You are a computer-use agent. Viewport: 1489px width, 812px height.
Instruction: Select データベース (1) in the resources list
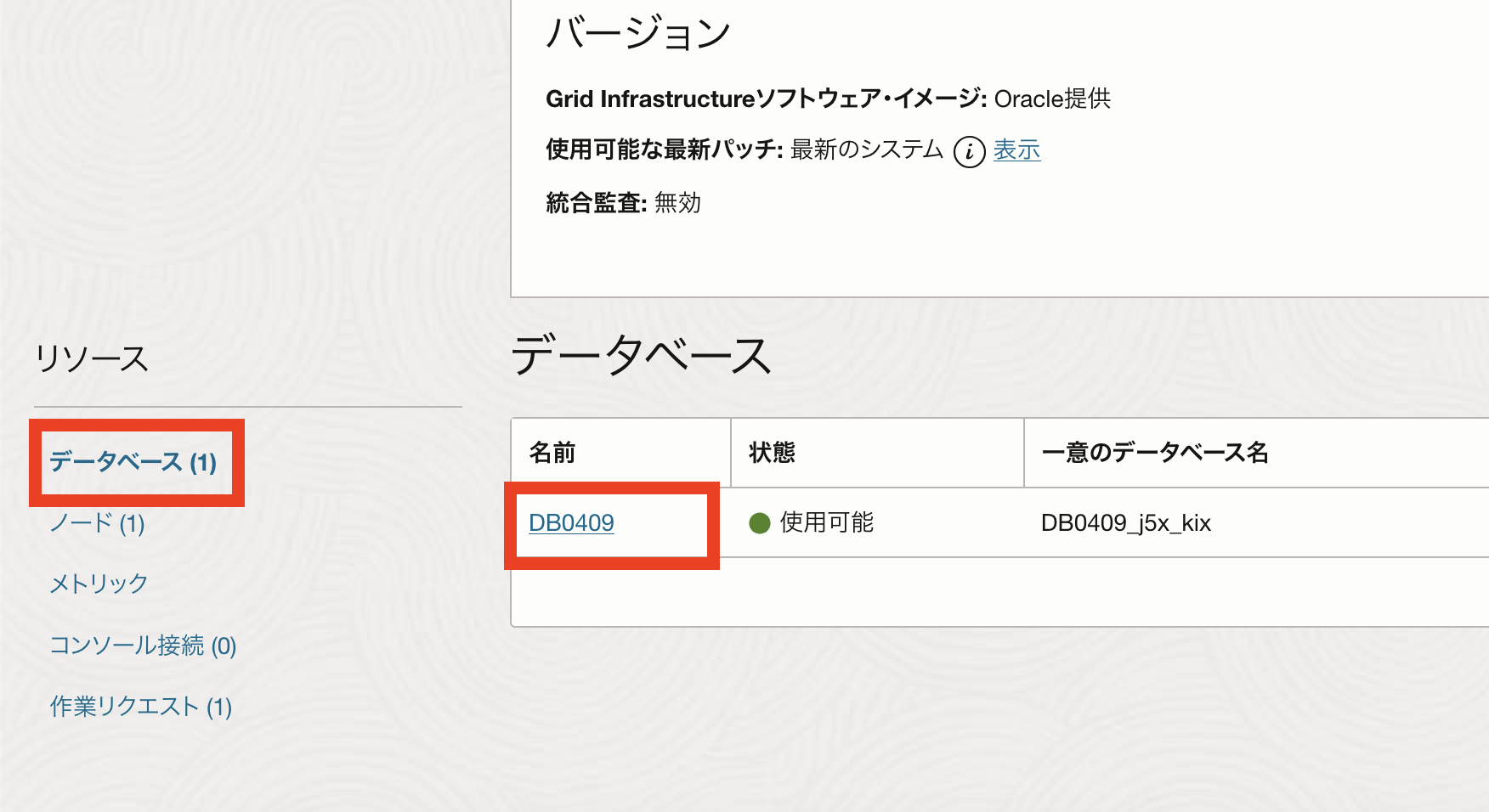coord(133,462)
